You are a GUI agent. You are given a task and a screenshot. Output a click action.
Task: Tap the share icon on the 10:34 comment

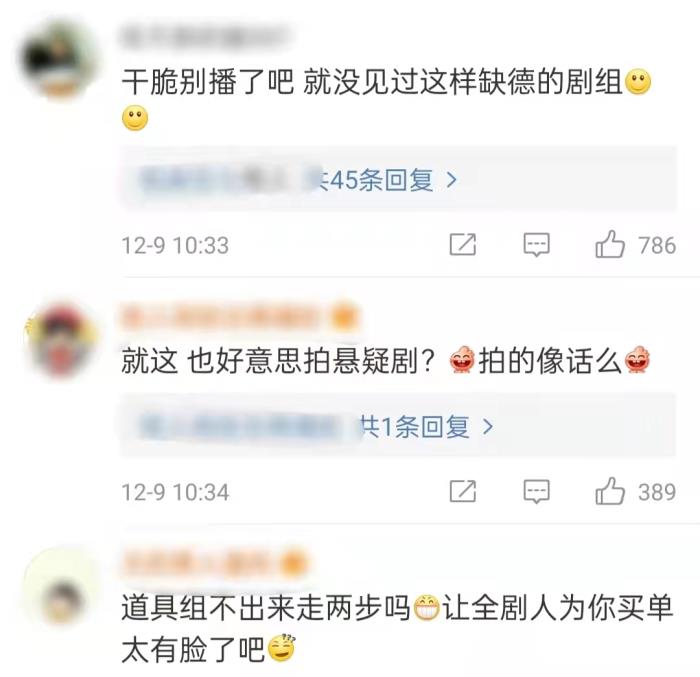(x=462, y=492)
